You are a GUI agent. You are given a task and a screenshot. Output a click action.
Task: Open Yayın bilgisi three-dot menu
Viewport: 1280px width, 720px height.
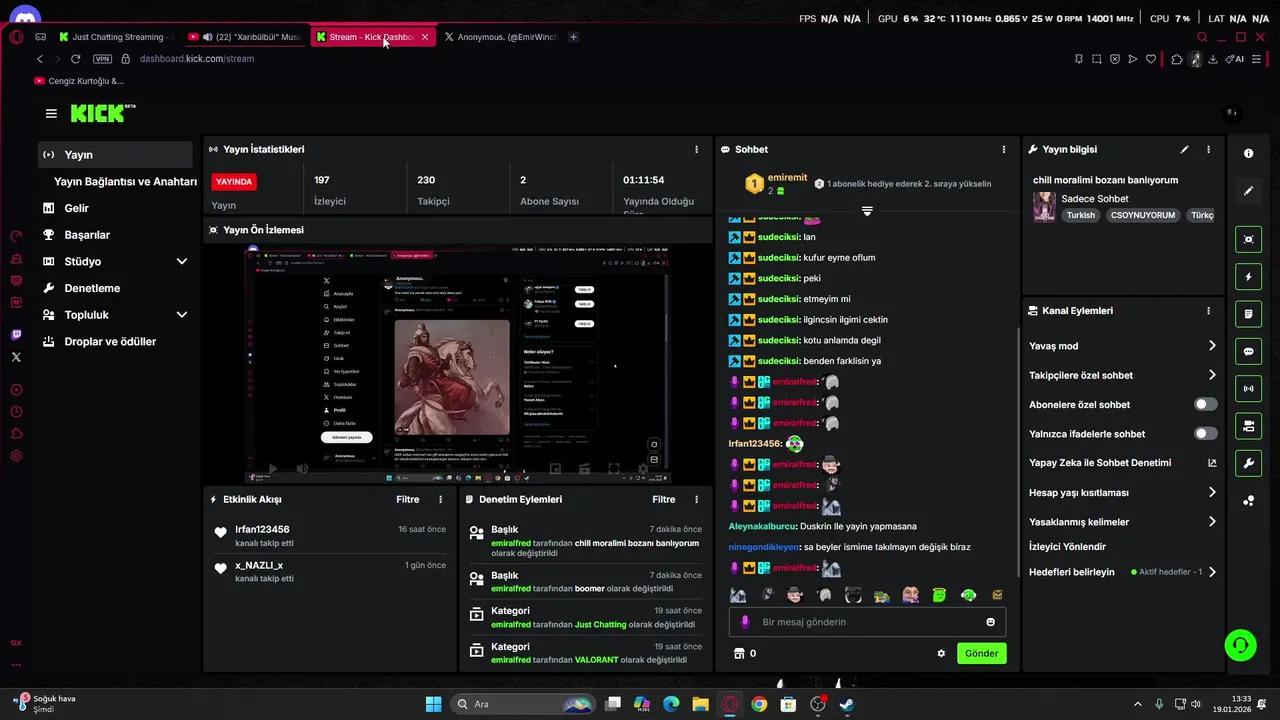point(1208,149)
